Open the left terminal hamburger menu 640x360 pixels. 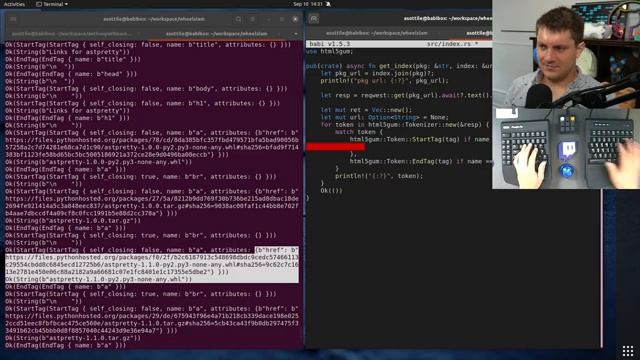(252, 19)
